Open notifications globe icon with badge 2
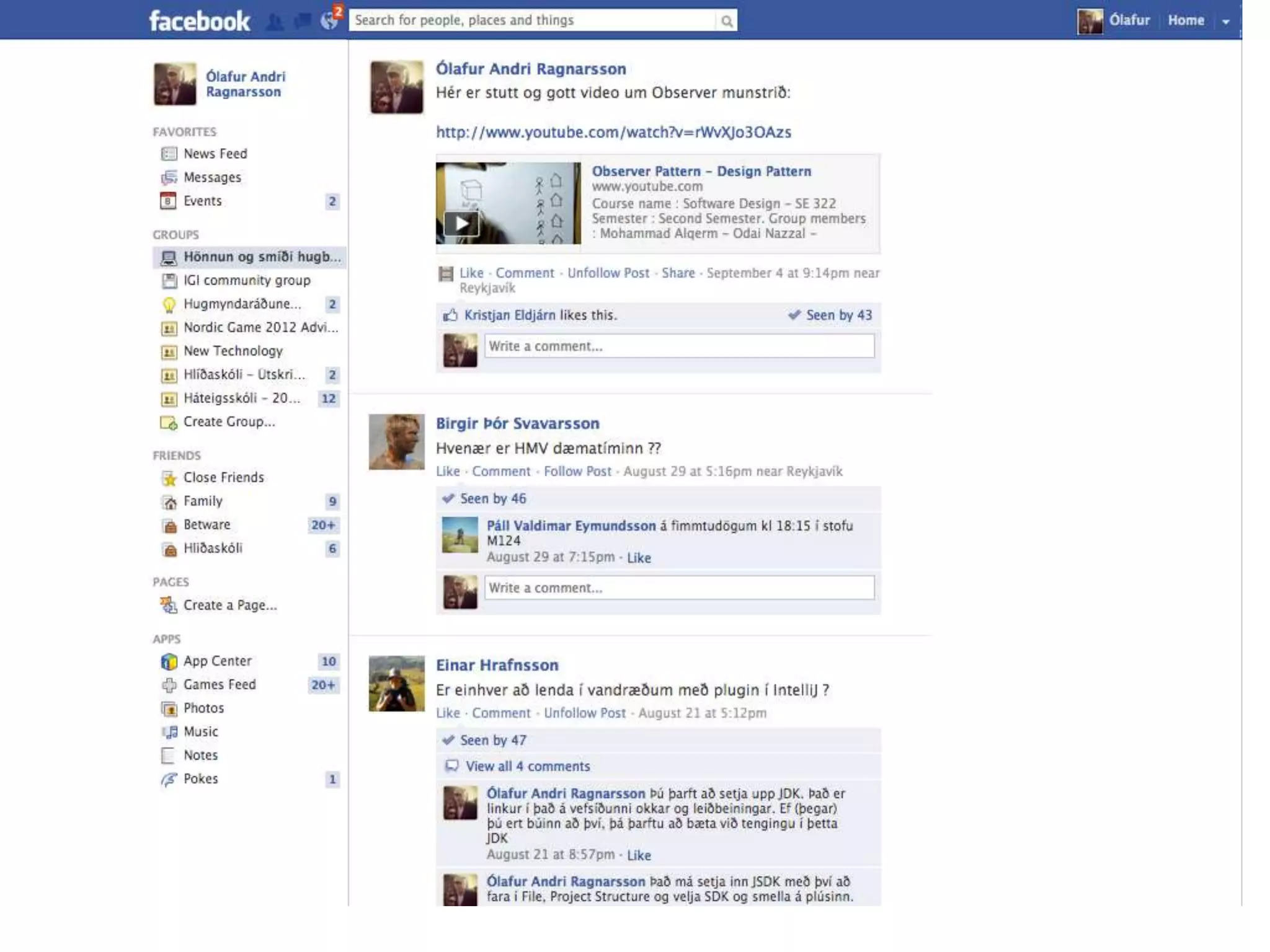Viewport: 1270px width, 952px height. (x=329, y=21)
